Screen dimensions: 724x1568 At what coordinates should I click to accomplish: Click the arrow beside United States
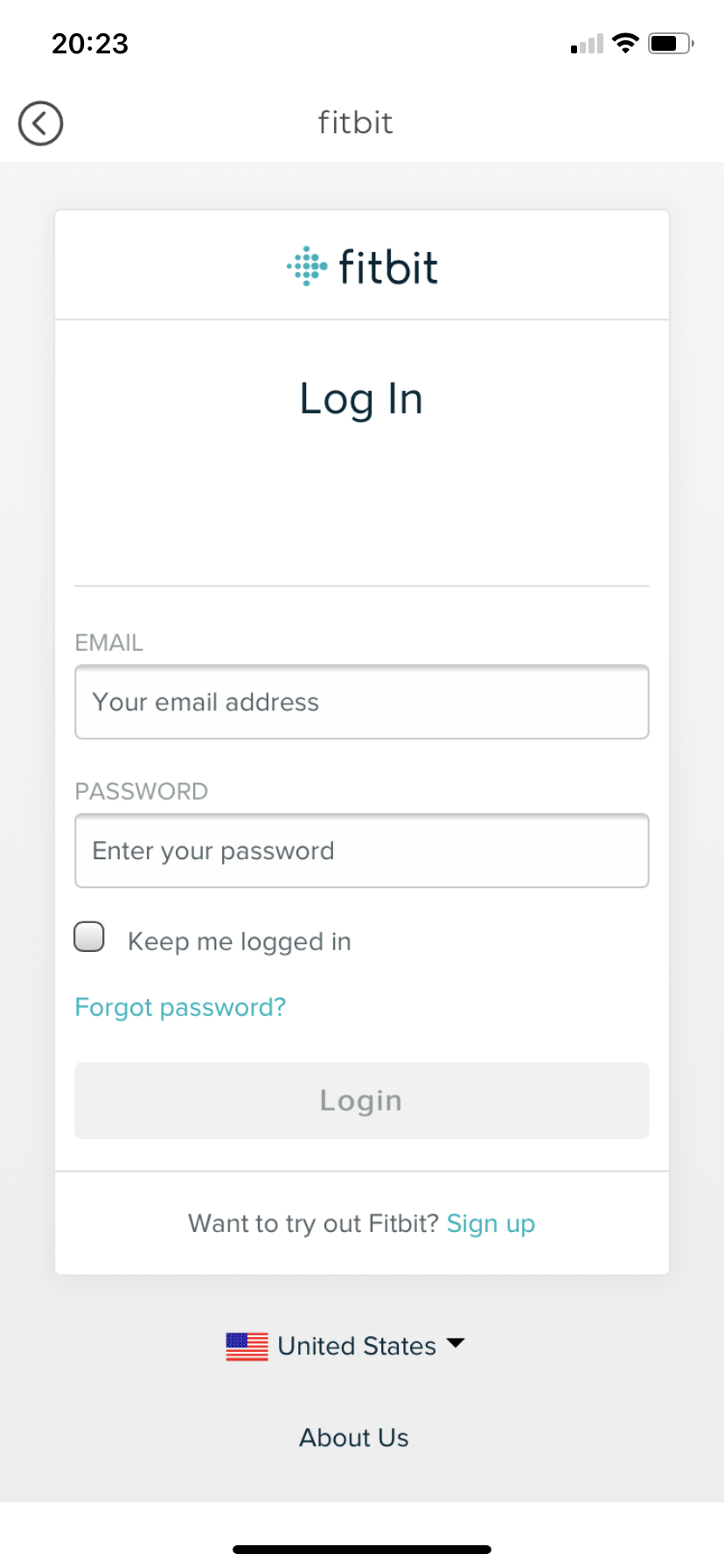pos(456,1343)
